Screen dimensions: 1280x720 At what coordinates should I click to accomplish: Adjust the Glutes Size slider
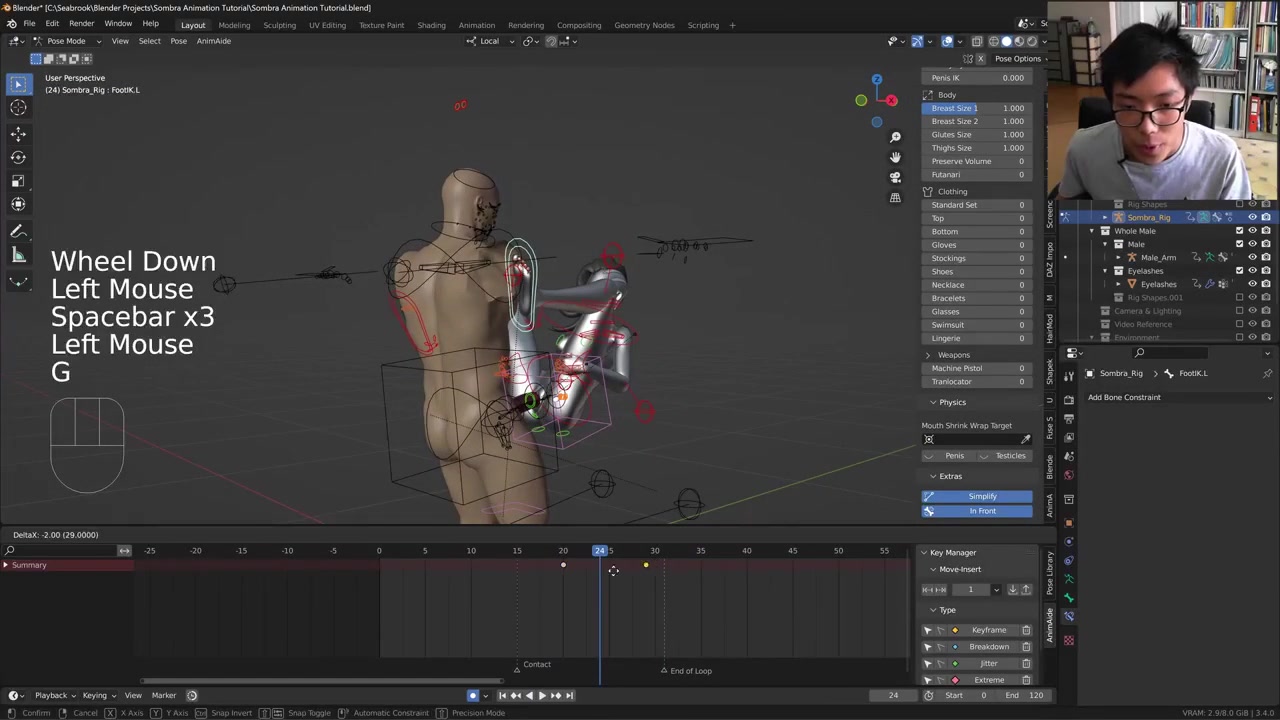977,134
